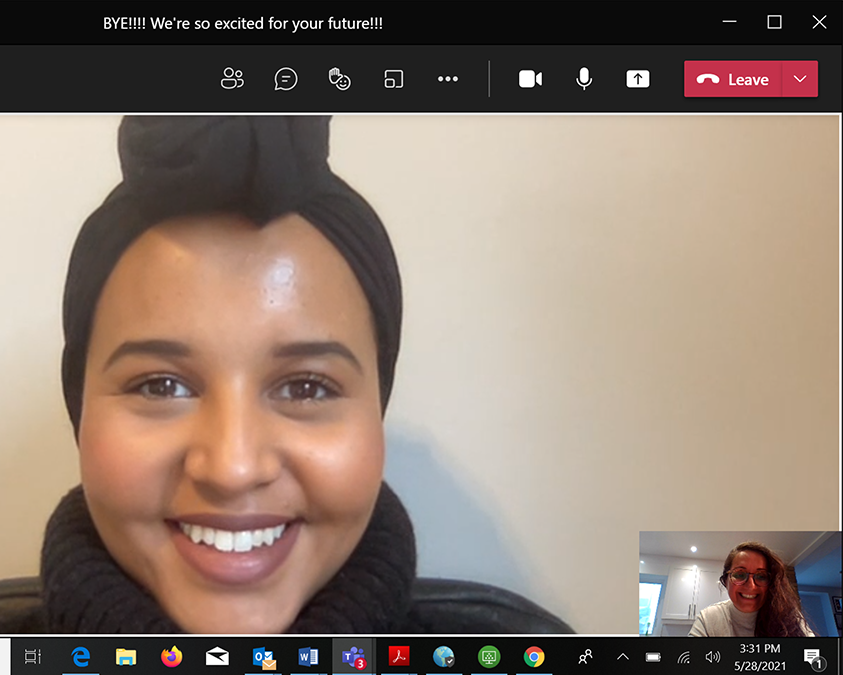Open the breakout rooms icon
Image resolution: width=843 pixels, height=675 pixels.
394,79
